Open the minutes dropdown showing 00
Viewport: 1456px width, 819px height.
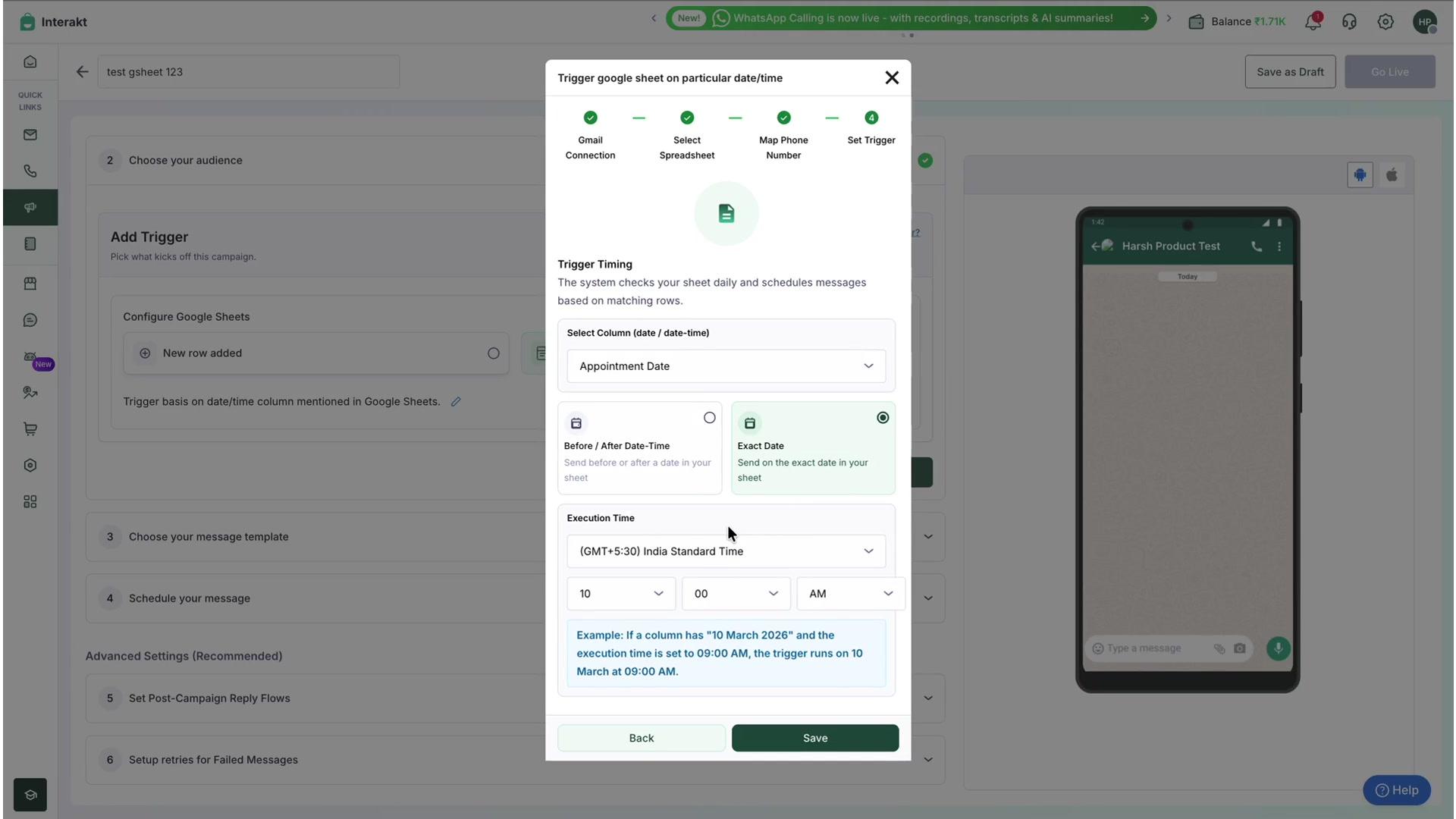pos(736,594)
